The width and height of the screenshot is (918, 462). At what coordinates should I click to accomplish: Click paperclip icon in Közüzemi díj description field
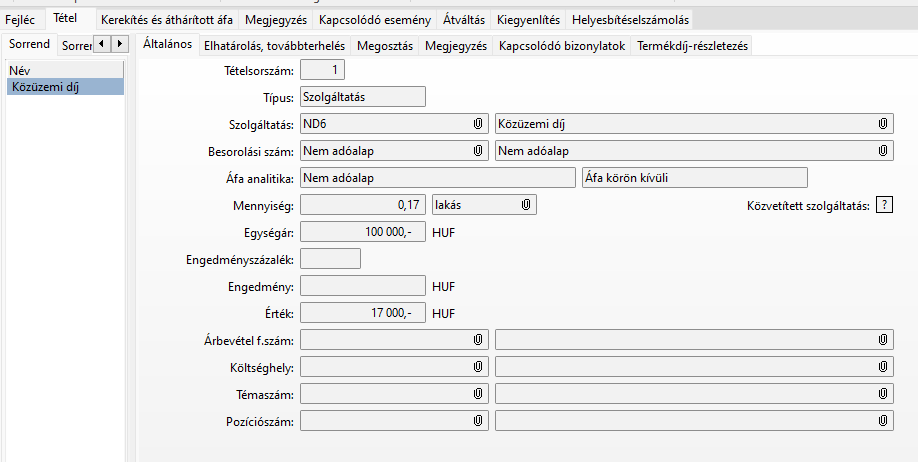pyautogui.click(x=883, y=124)
